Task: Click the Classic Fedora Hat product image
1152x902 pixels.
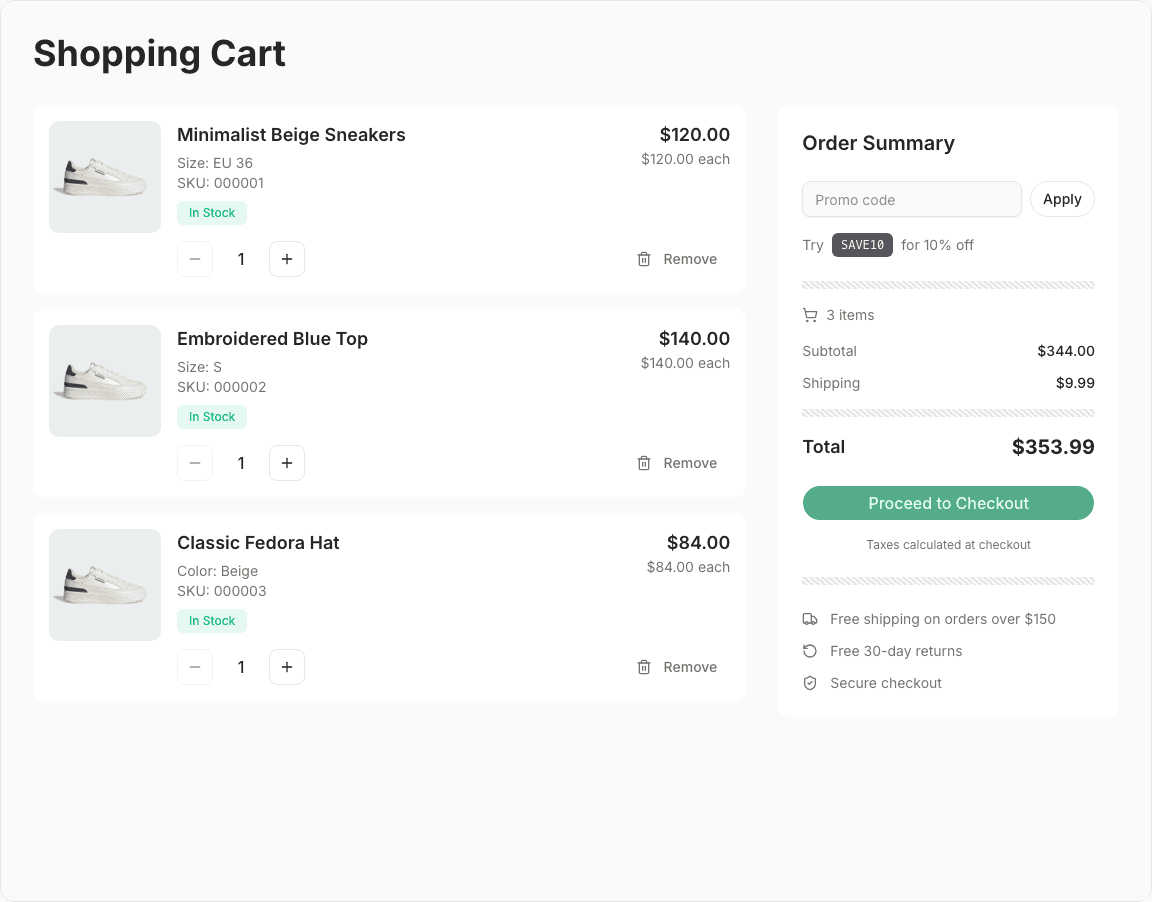Action: [105, 585]
